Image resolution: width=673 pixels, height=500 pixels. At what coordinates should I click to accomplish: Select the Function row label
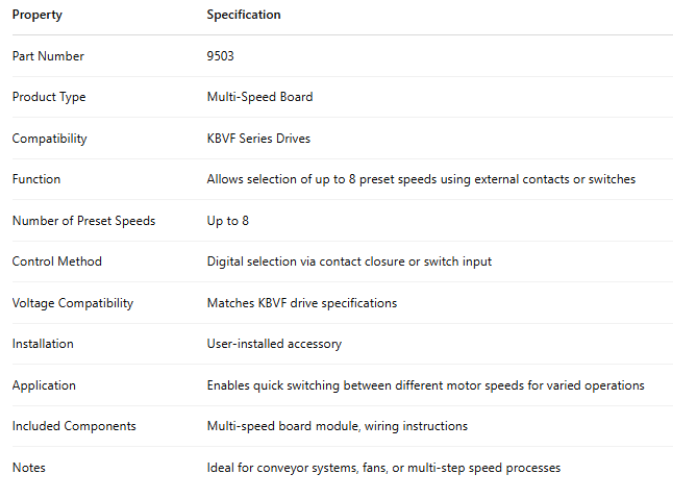coord(36,179)
